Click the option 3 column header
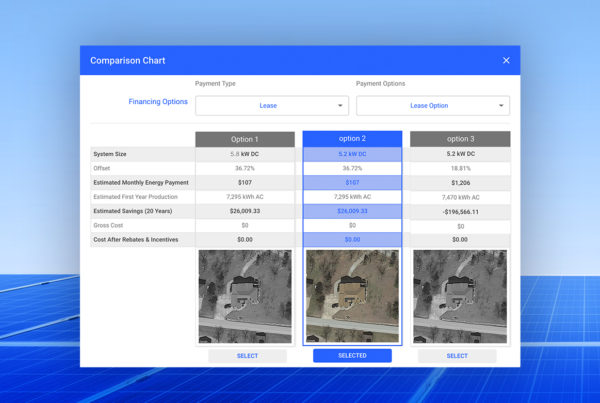This screenshot has width=600, height=403. click(x=460, y=139)
